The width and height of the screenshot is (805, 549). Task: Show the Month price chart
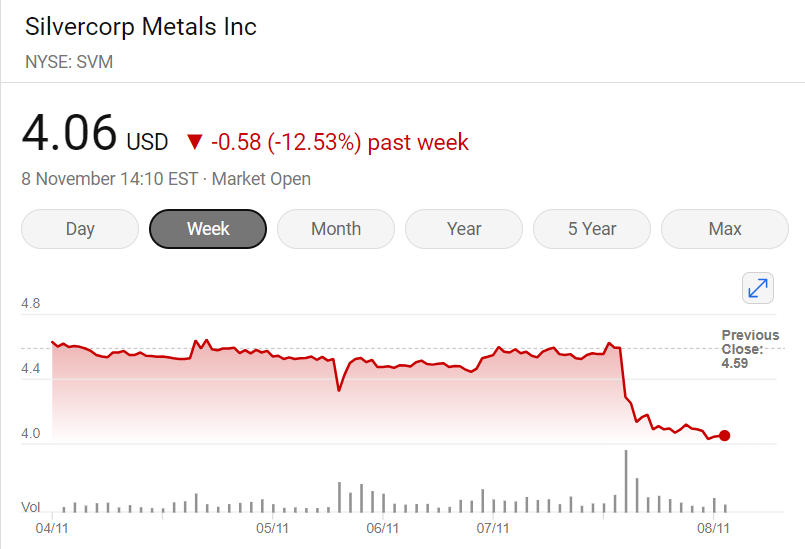pyautogui.click(x=336, y=229)
